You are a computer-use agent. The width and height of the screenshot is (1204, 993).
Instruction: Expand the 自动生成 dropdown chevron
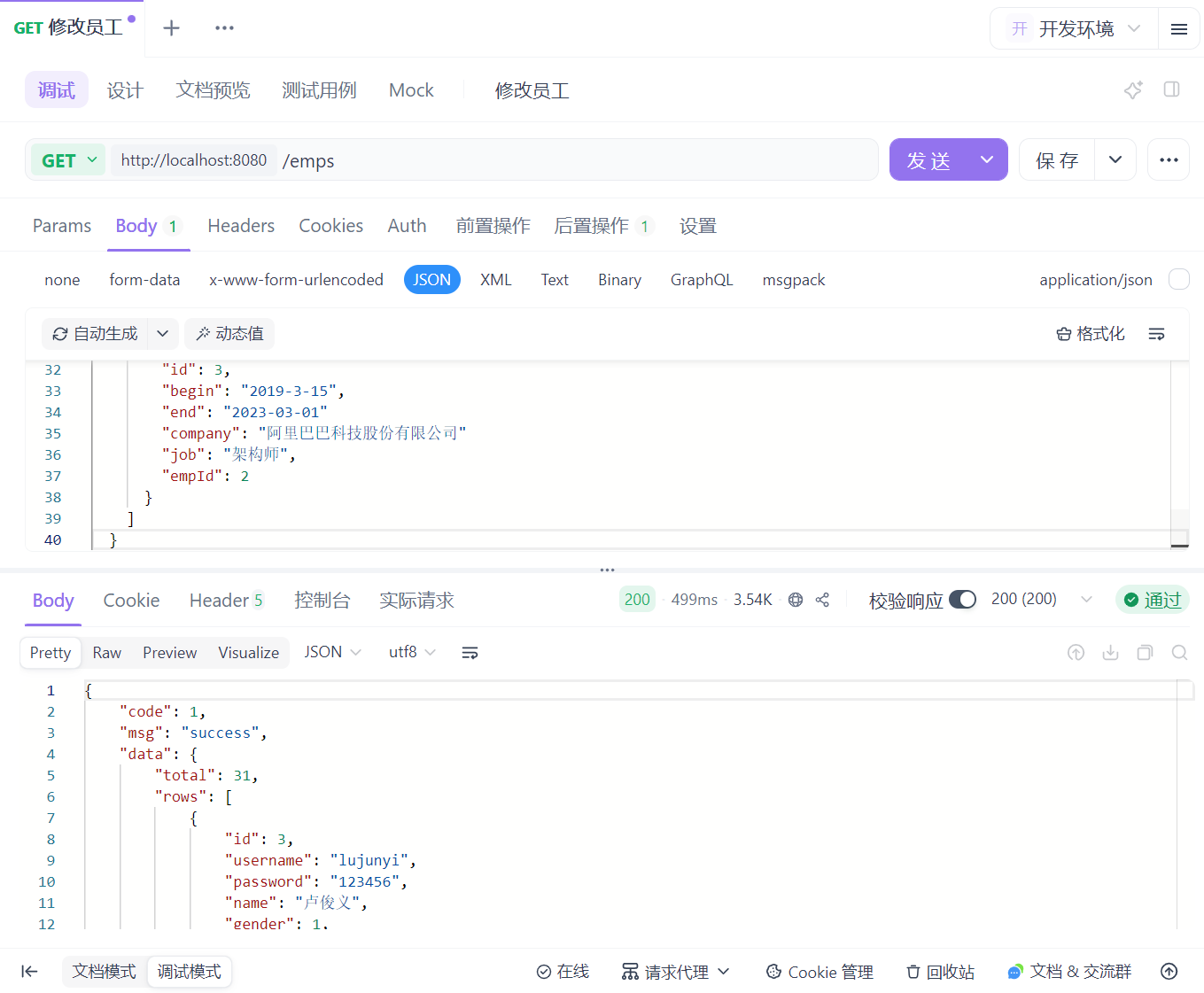[162, 334]
